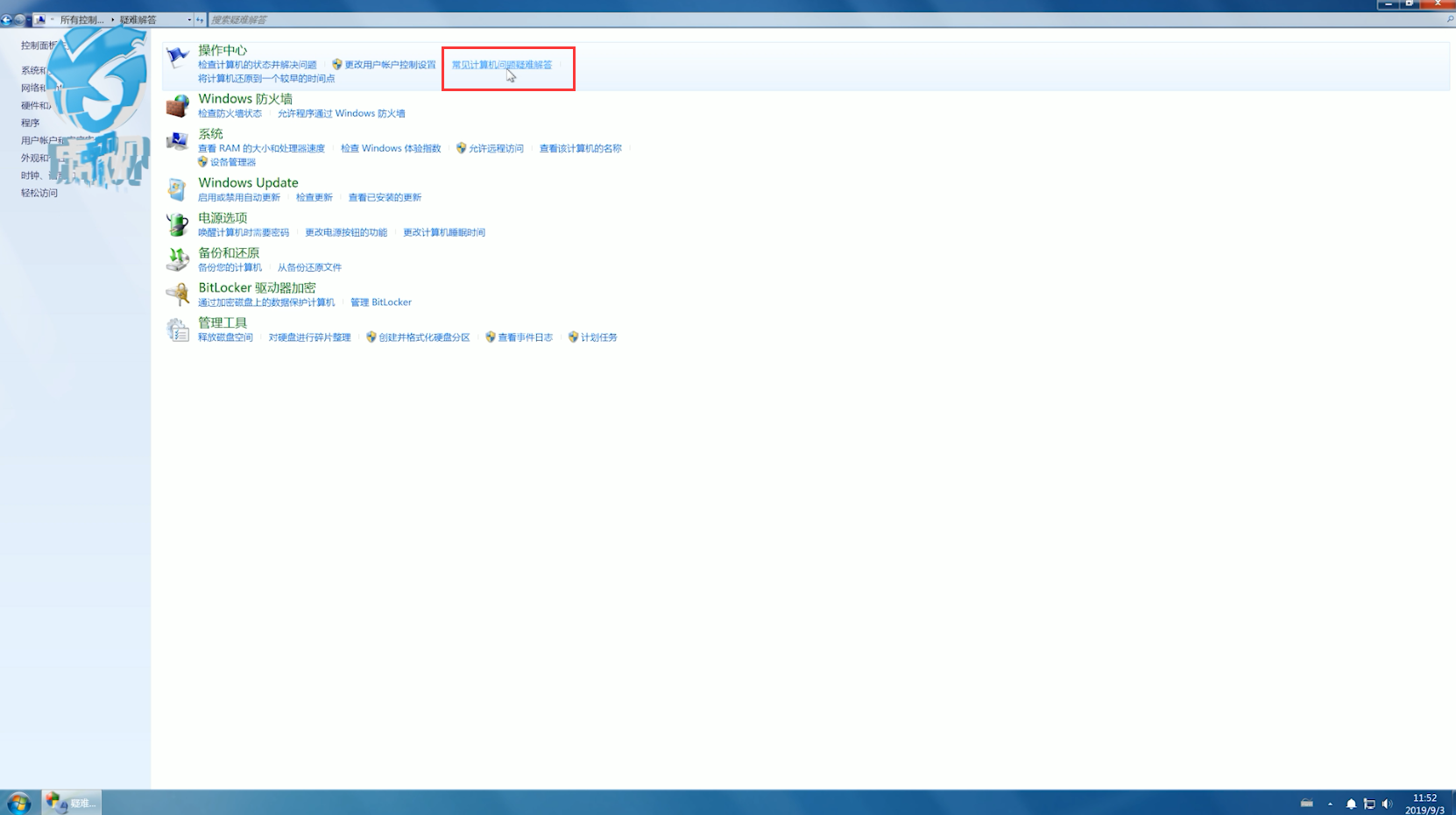The width and height of the screenshot is (1456, 815).
Task: Click the 备份和还原 icon
Action: click(178, 259)
